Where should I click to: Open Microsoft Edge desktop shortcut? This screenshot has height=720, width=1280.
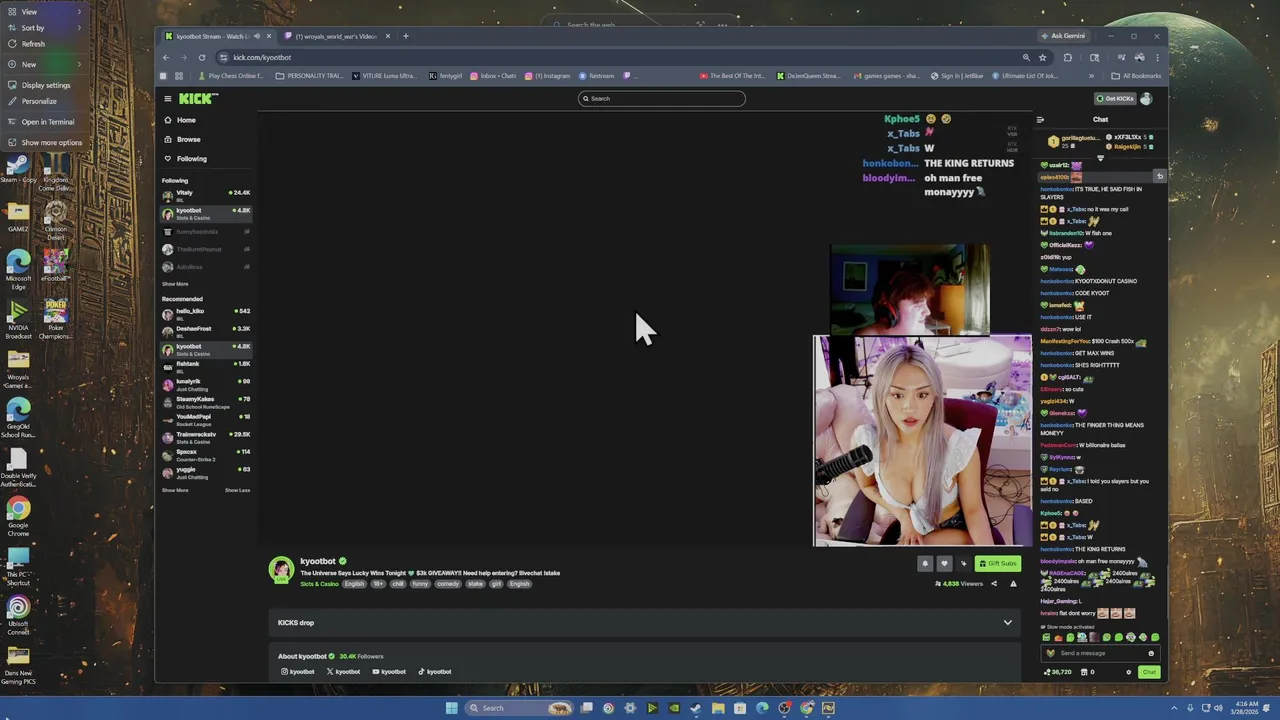point(18,269)
